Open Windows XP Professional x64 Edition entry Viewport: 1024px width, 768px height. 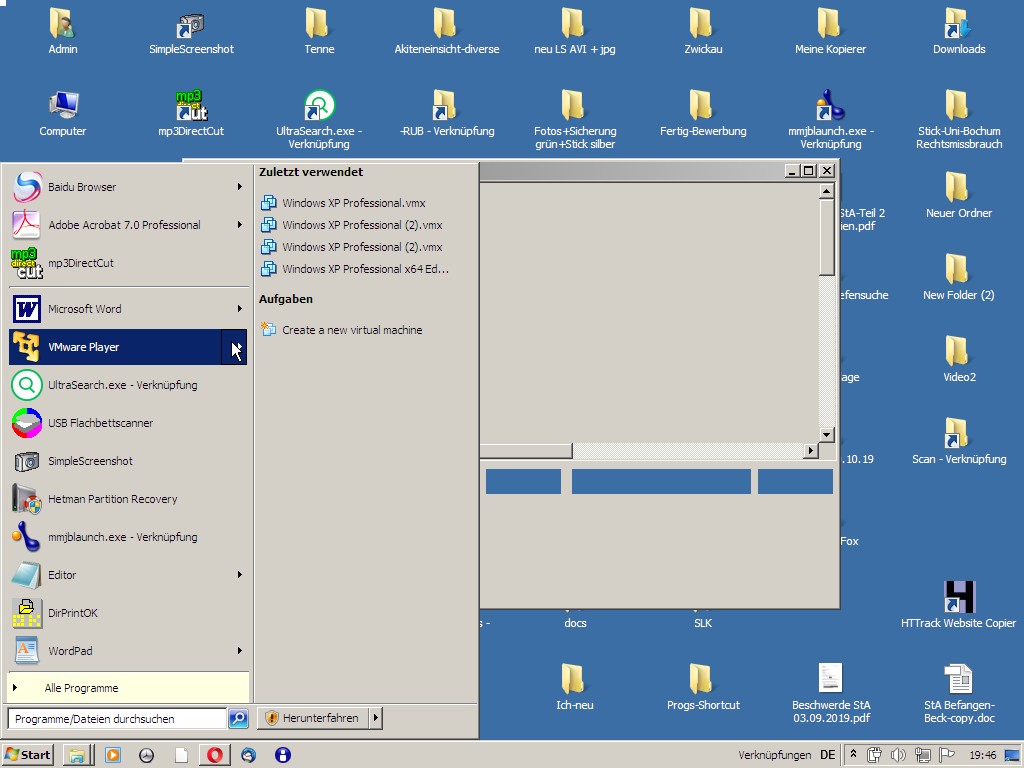(364, 269)
